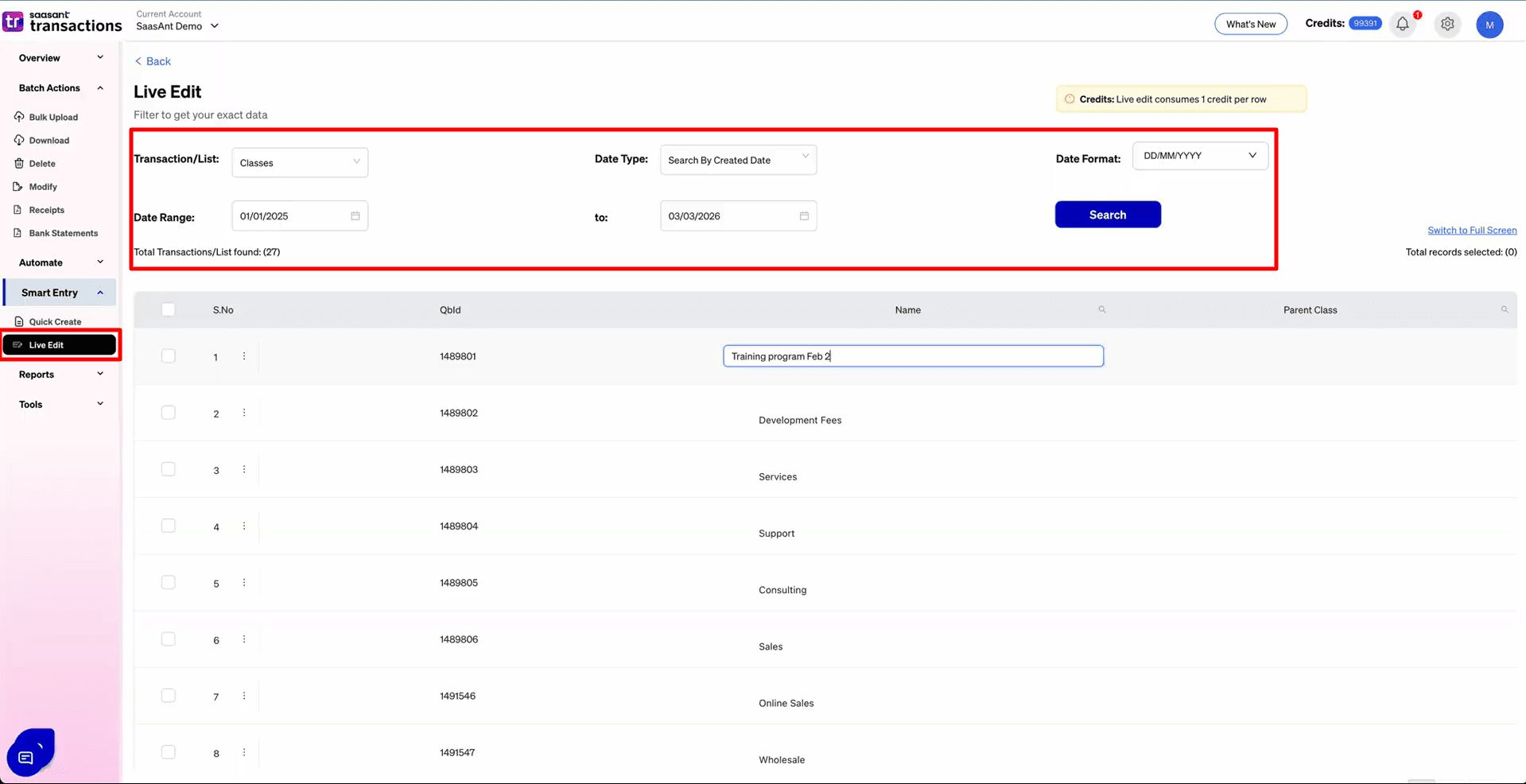Edit the Training program Feb 2 name field
Screen dimensions: 1526x784
click(912, 355)
